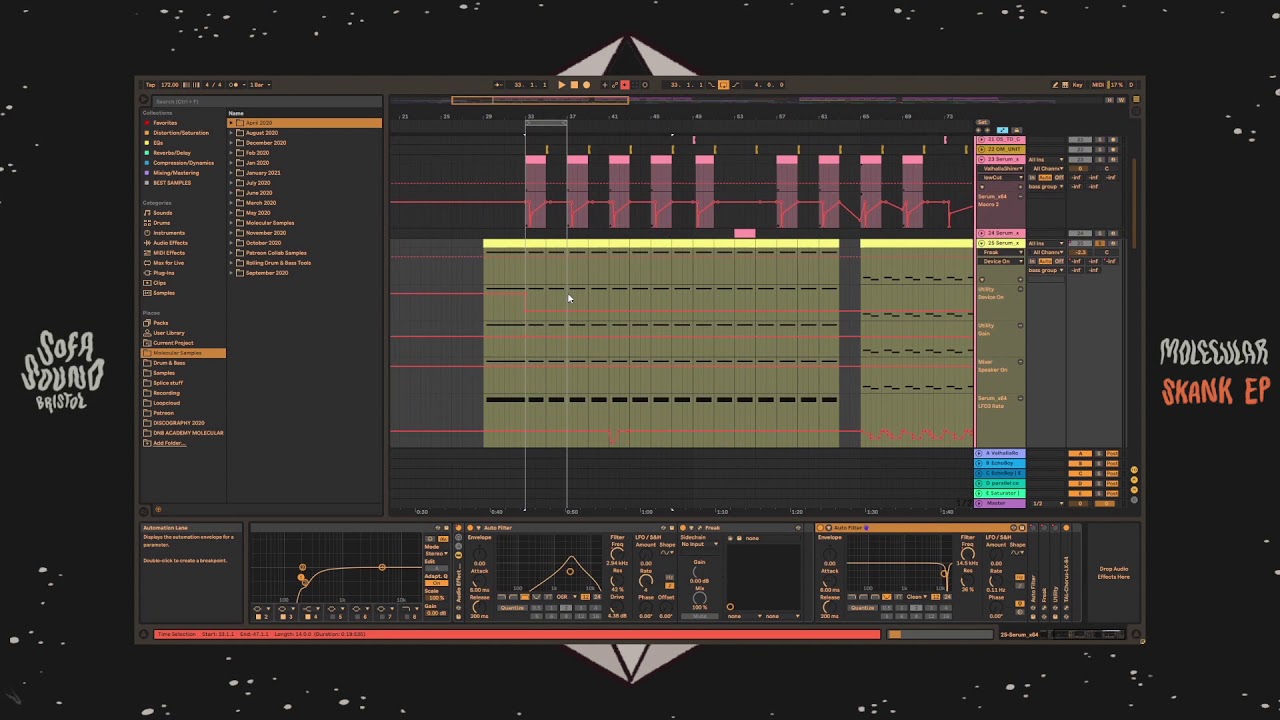Image resolution: width=1280 pixels, height=720 pixels.
Task: Toggle the Follow playback blue icon
Action: pyautogui.click(x=1002, y=130)
